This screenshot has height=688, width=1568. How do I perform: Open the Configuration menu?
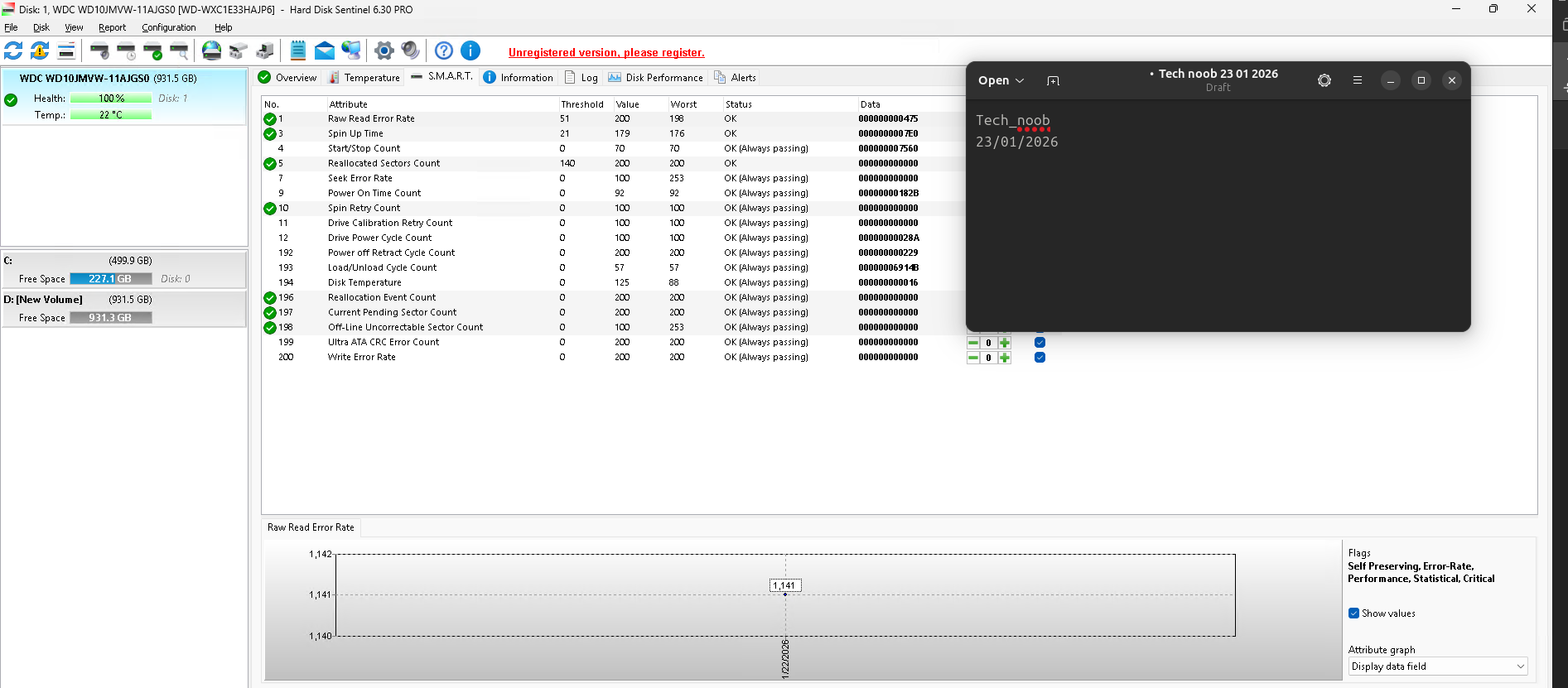tap(168, 27)
